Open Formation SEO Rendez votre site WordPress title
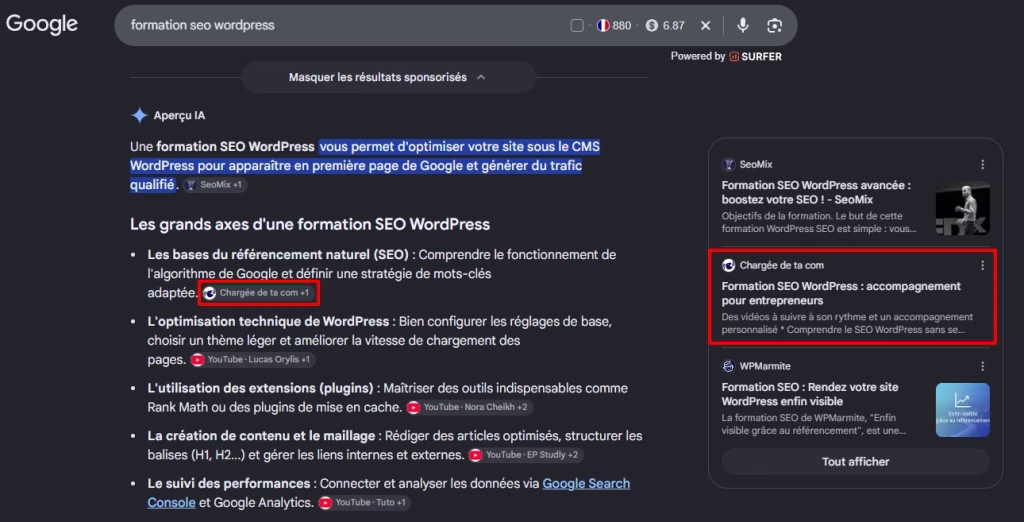The height and width of the screenshot is (522, 1024). click(810, 394)
